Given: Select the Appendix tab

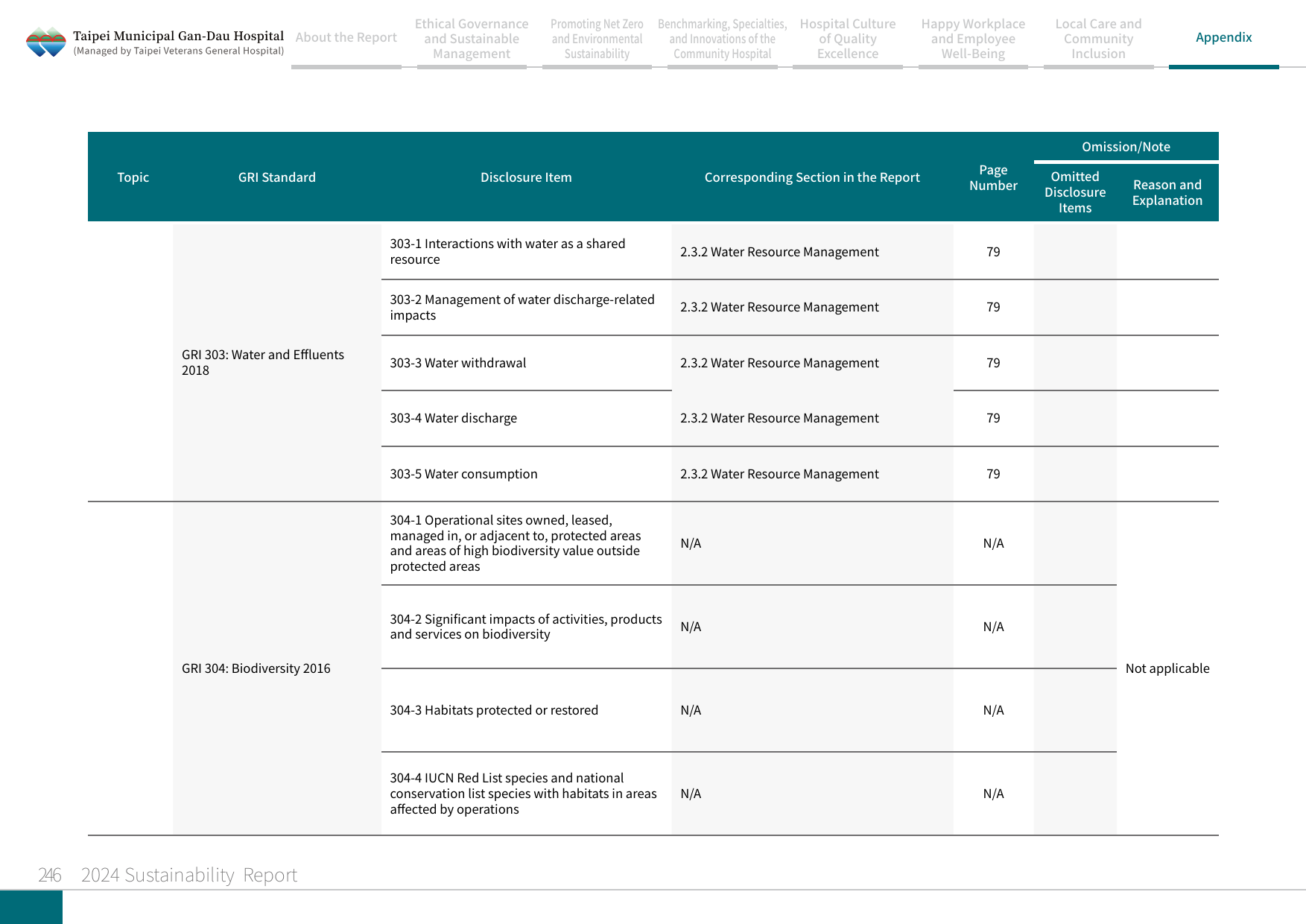Looking at the screenshot, I should 1223,37.
